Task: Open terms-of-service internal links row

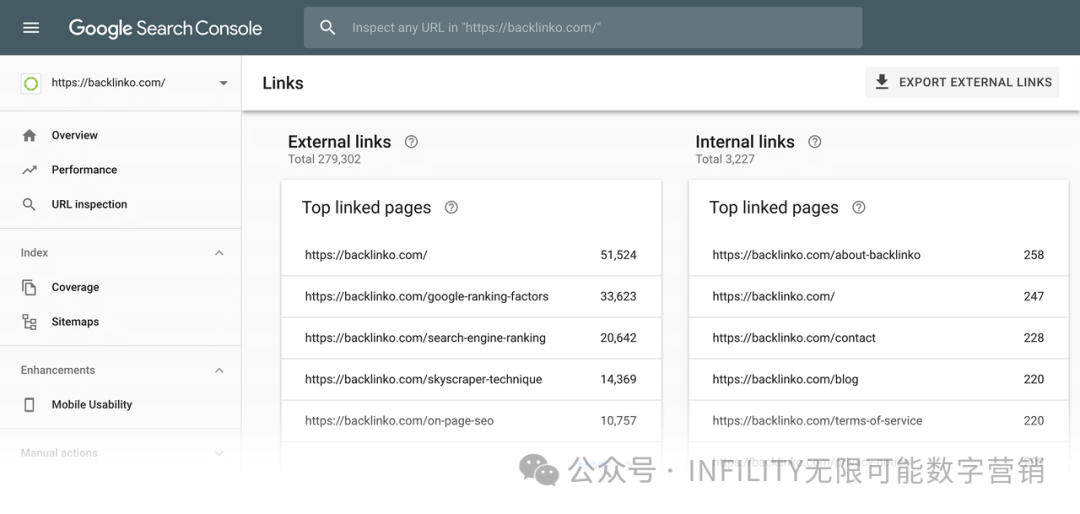Action: [x=878, y=420]
